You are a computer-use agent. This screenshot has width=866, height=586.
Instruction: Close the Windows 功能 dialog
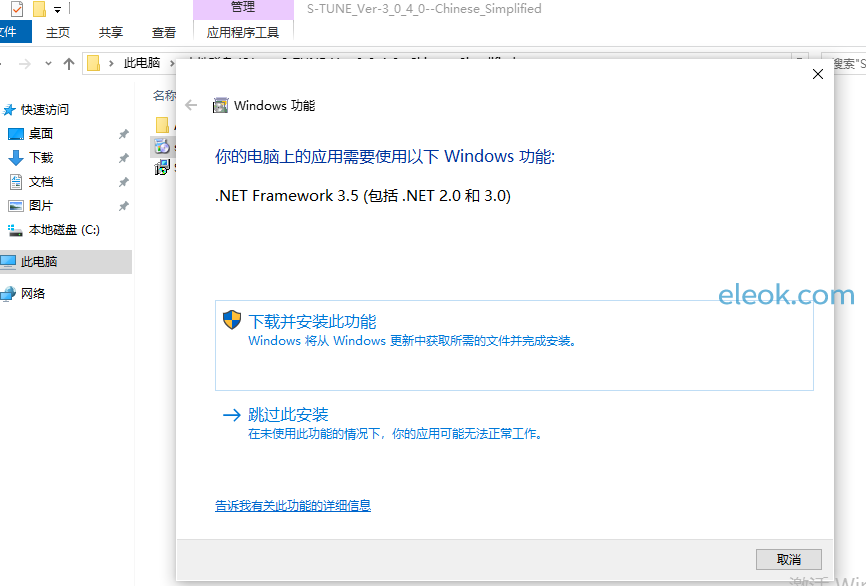[817, 74]
